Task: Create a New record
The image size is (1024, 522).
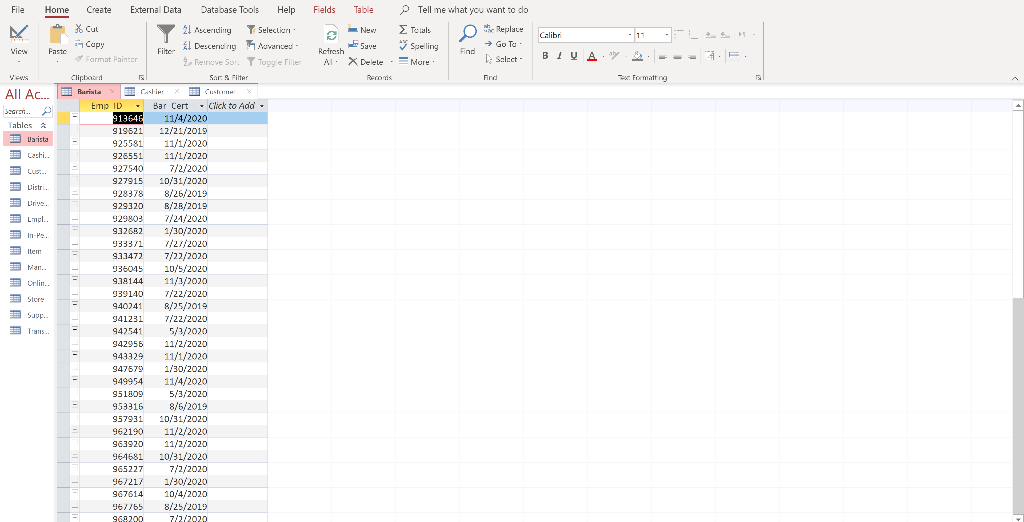Action: 362,30
